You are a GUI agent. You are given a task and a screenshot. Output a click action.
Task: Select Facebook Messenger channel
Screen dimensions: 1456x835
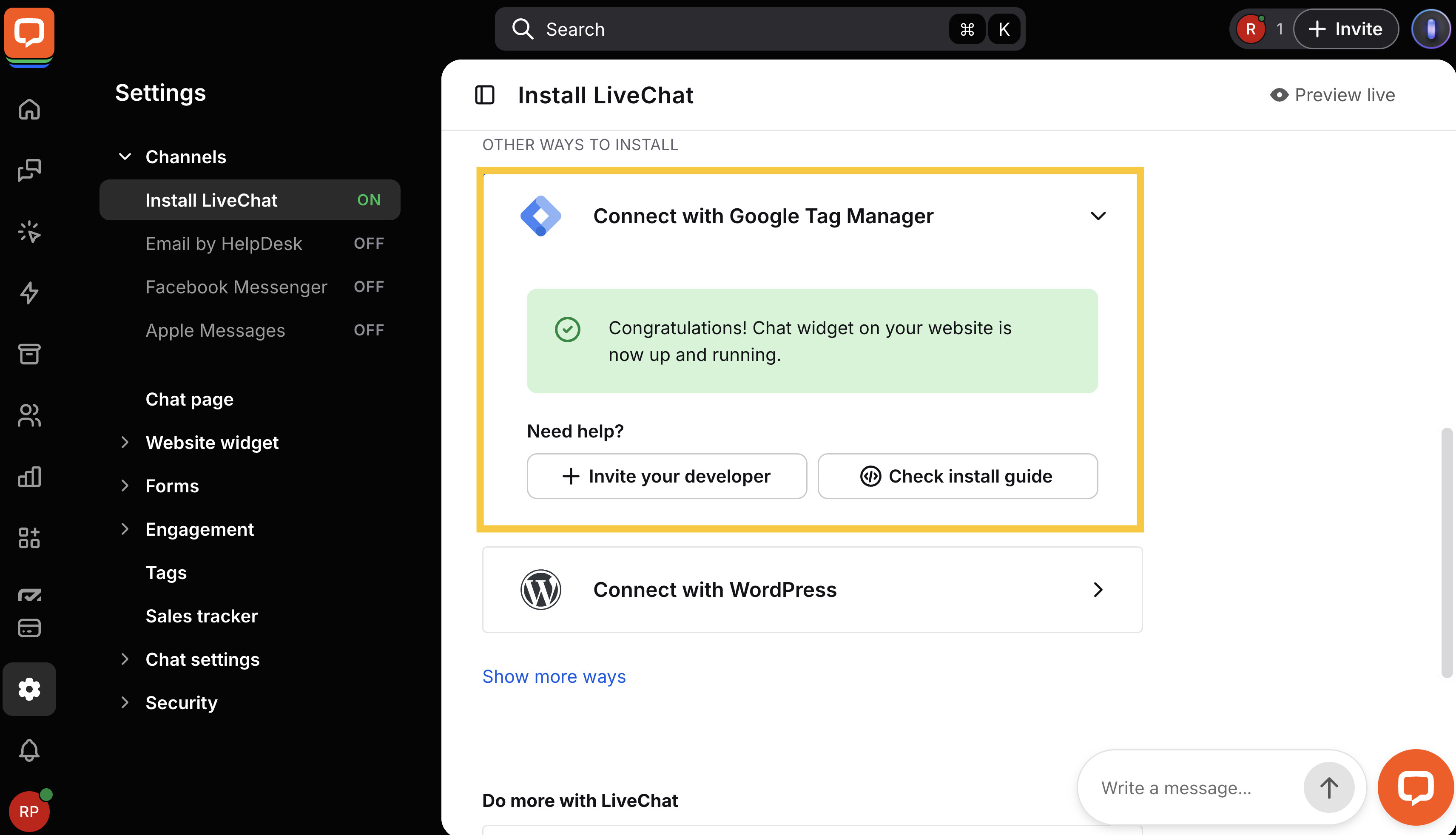tap(250, 287)
